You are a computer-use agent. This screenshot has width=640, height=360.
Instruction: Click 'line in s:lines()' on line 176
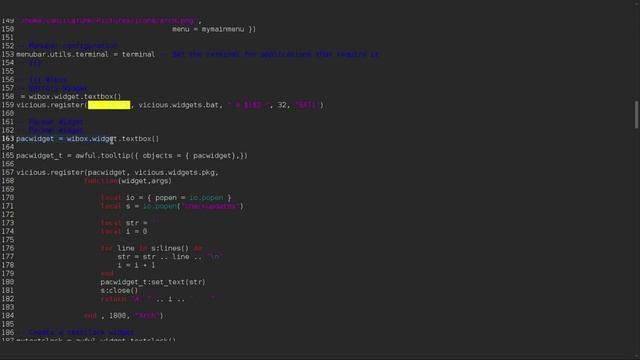coord(153,249)
